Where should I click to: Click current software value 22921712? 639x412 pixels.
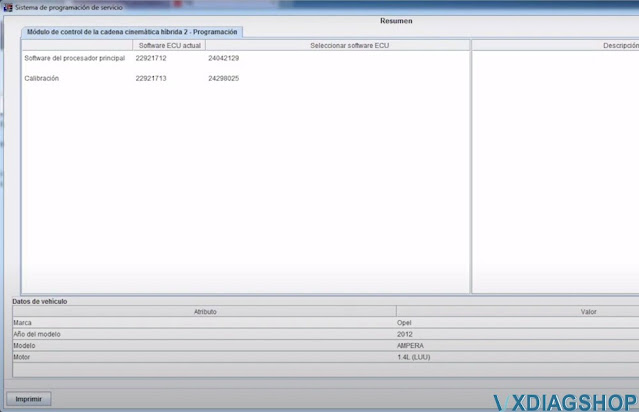151,58
